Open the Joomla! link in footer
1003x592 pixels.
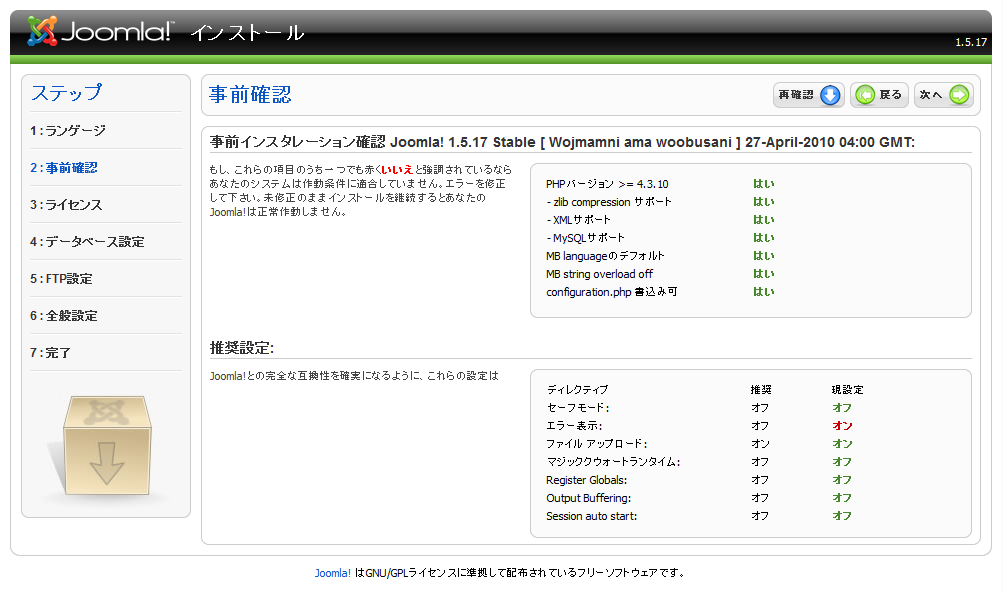(333, 573)
